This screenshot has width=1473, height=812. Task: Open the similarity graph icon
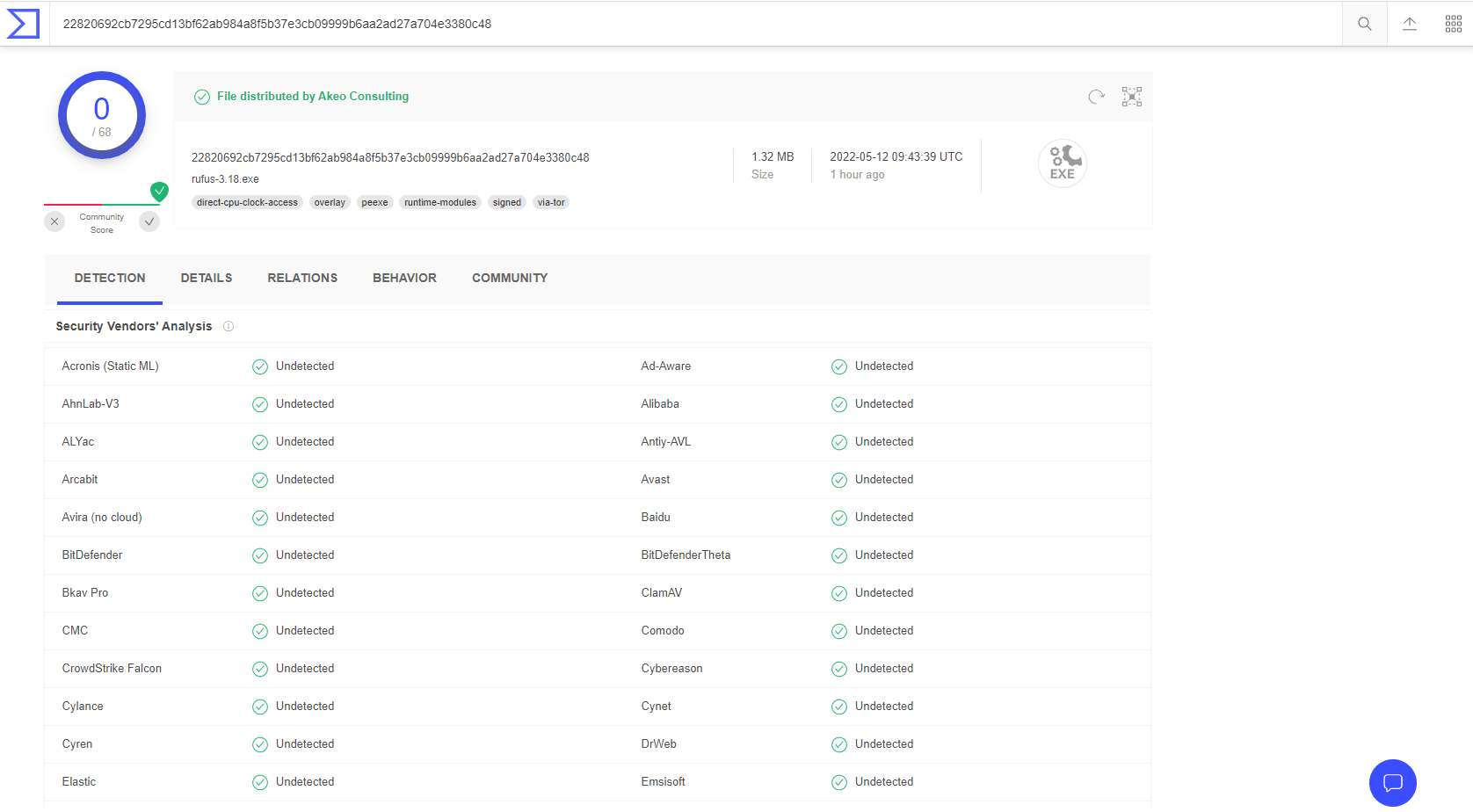[x=1132, y=97]
